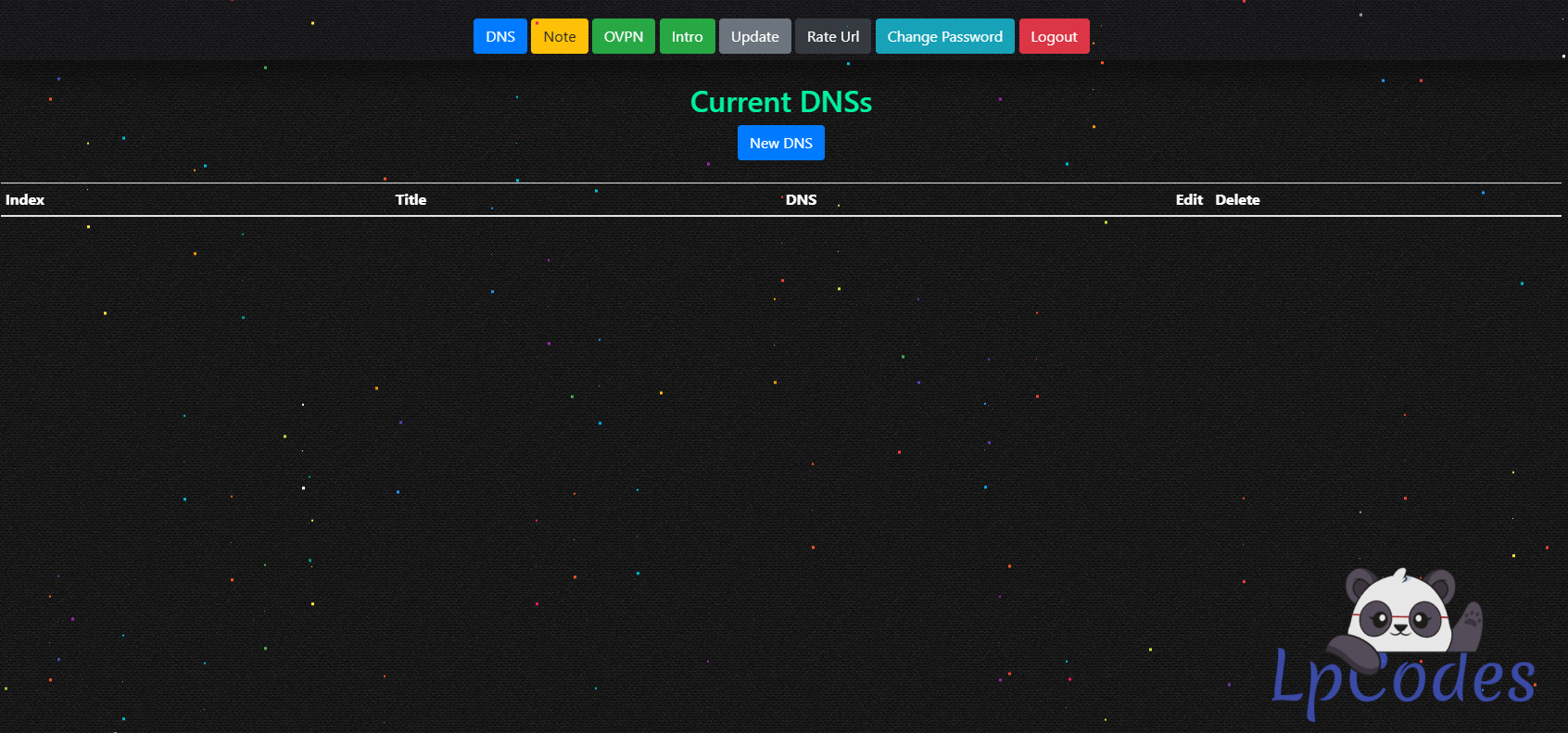Open the DNS page in the navigation
The image size is (1568, 733).
click(499, 36)
